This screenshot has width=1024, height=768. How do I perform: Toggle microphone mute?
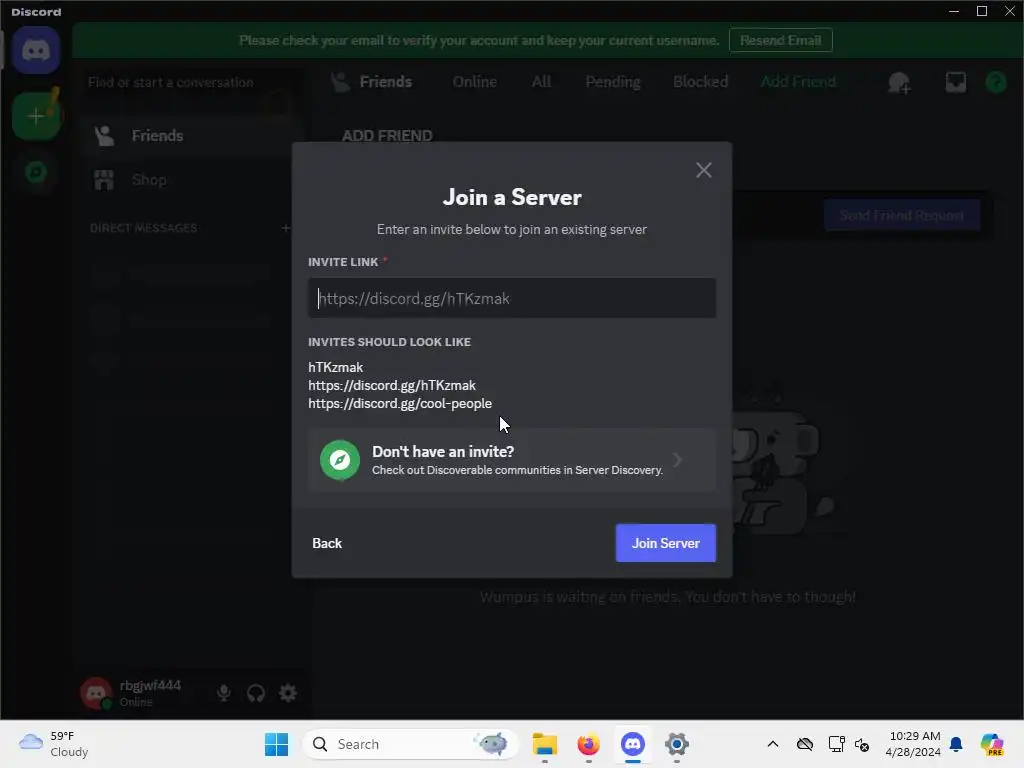[x=224, y=693]
